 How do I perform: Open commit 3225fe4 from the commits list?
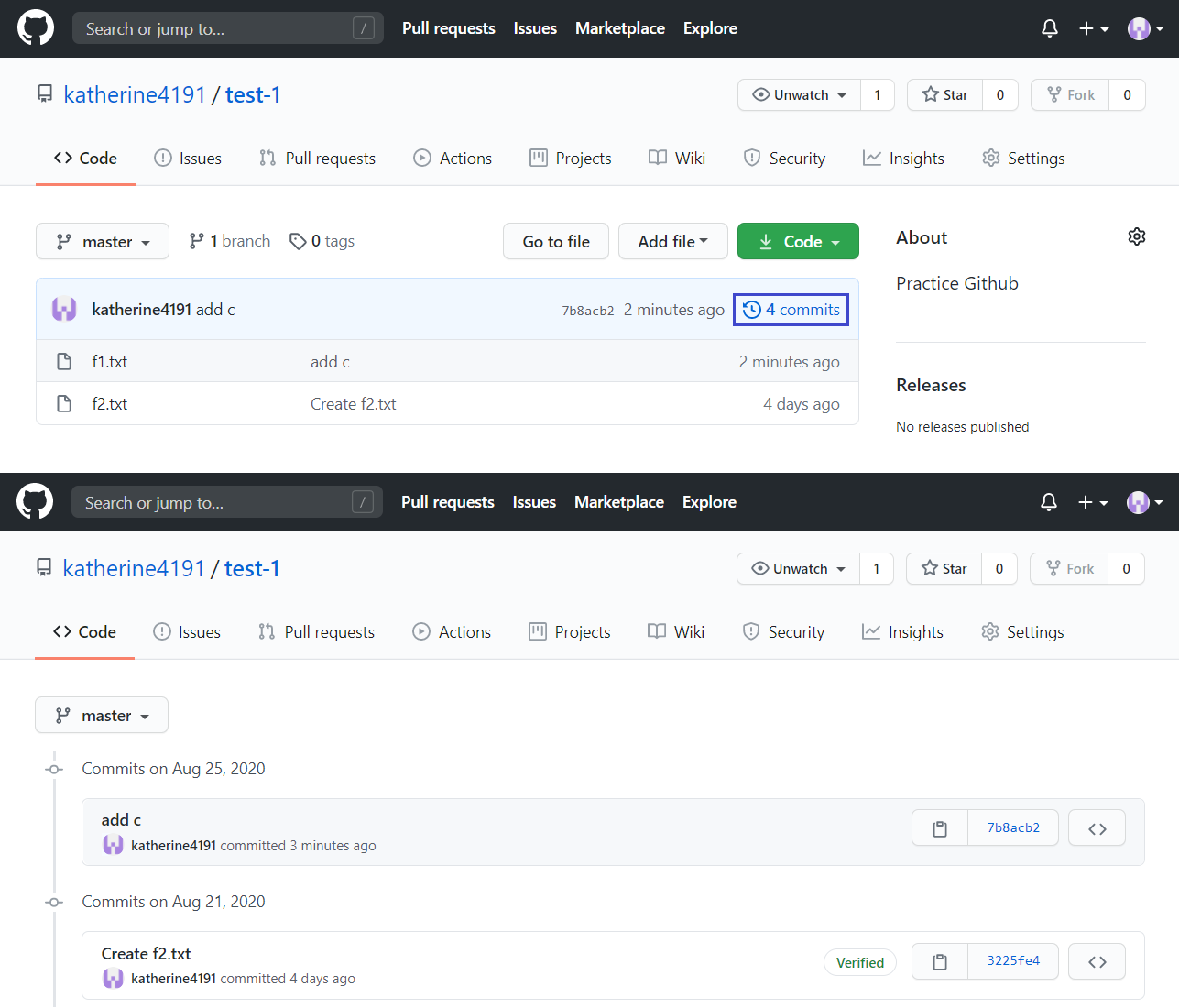[x=1013, y=961]
